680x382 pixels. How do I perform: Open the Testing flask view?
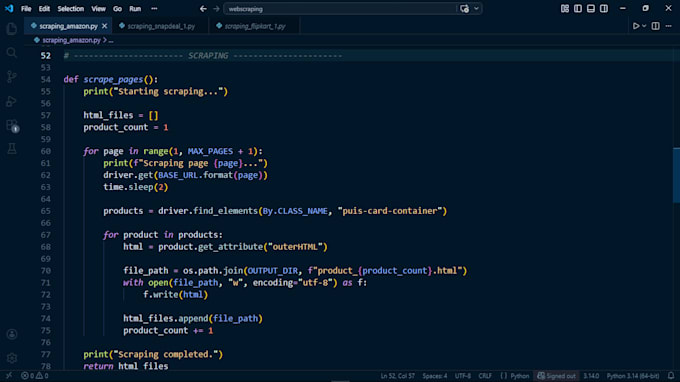[x=12, y=149]
